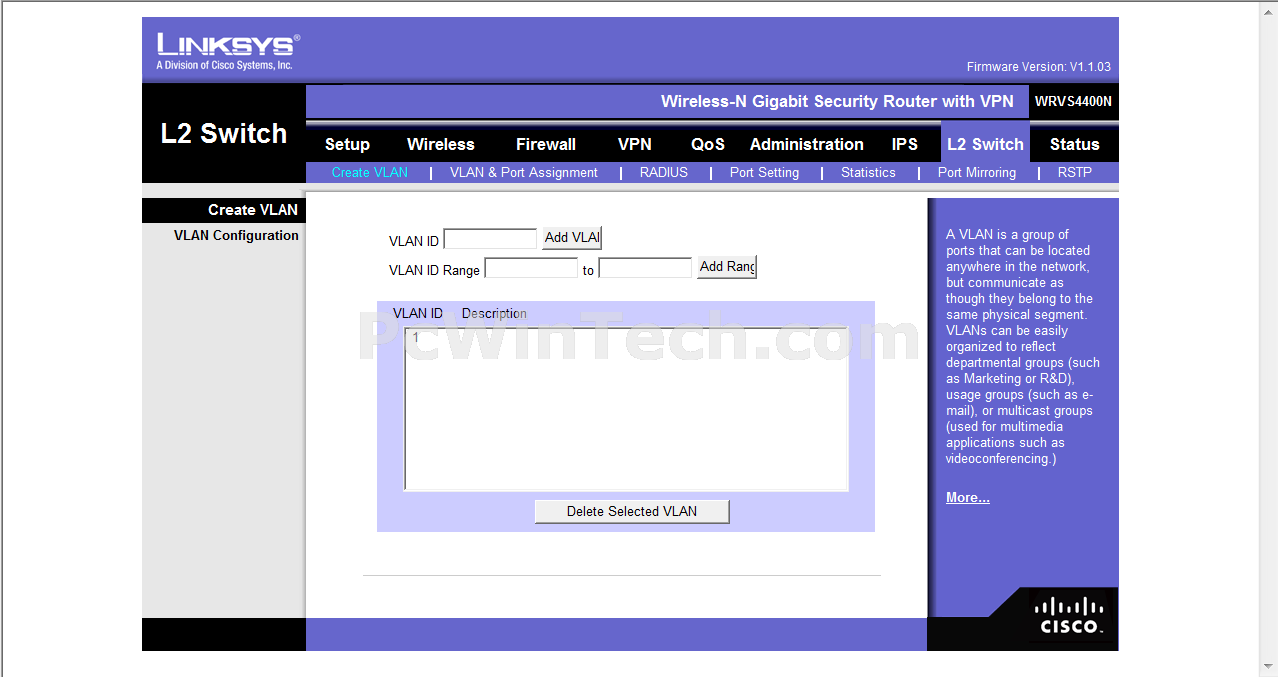Click the L2 Switch tab
The image size is (1278, 677).
pyautogui.click(x=985, y=144)
